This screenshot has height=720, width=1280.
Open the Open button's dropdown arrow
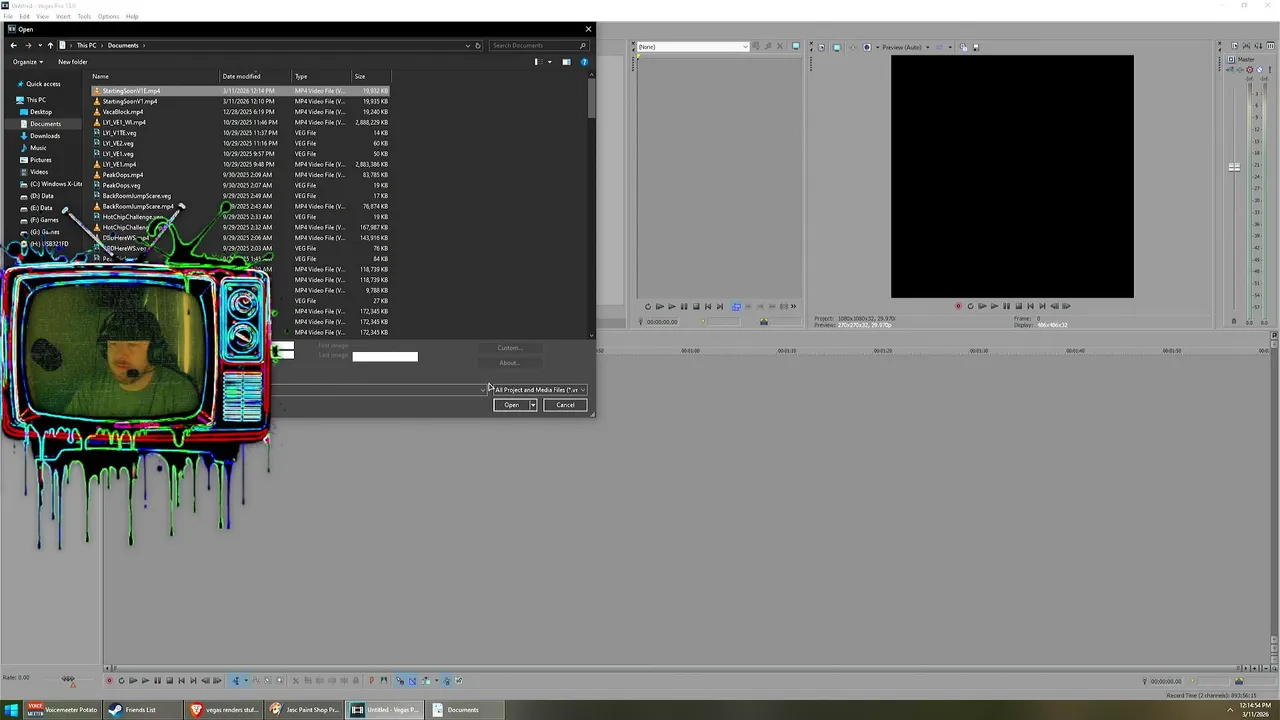coord(533,405)
